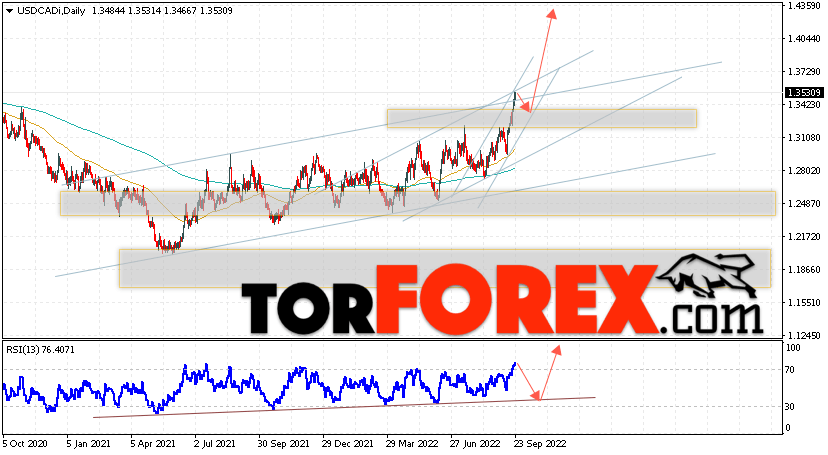
Task: Select the price axis label 1.18660
Action: [x=804, y=269]
